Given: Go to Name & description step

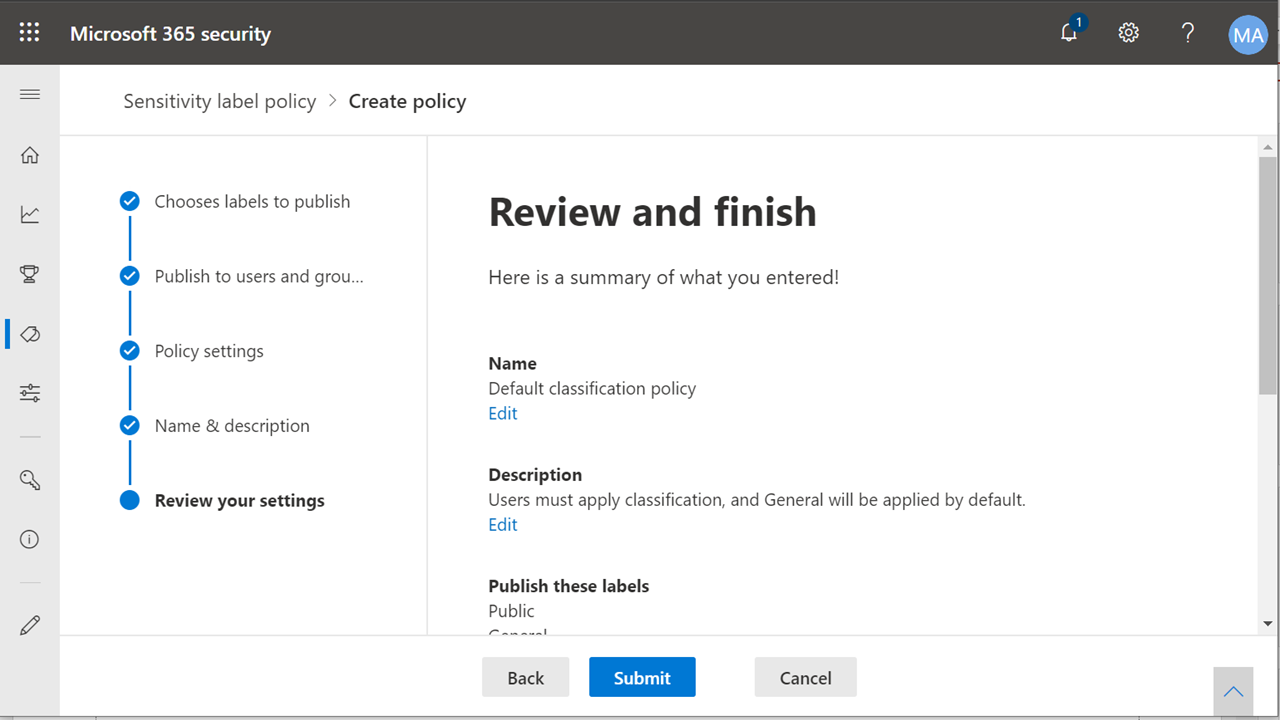Looking at the screenshot, I should 232,426.
